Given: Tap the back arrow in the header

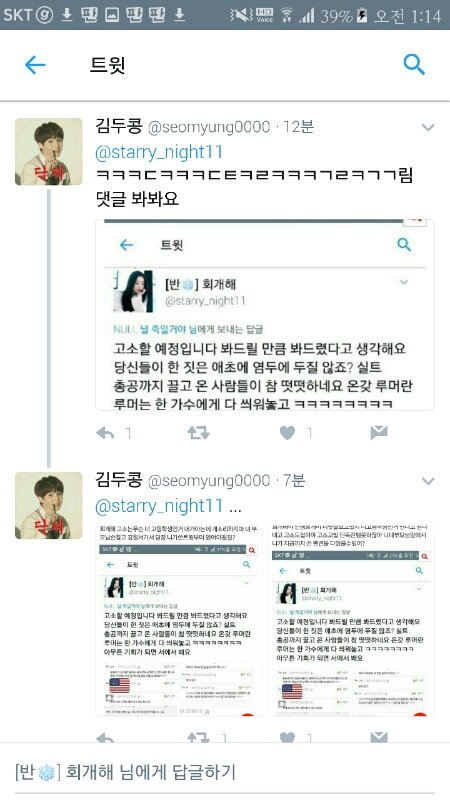Looking at the screenshot, I should pyautogui.click(x=35, y=65).
